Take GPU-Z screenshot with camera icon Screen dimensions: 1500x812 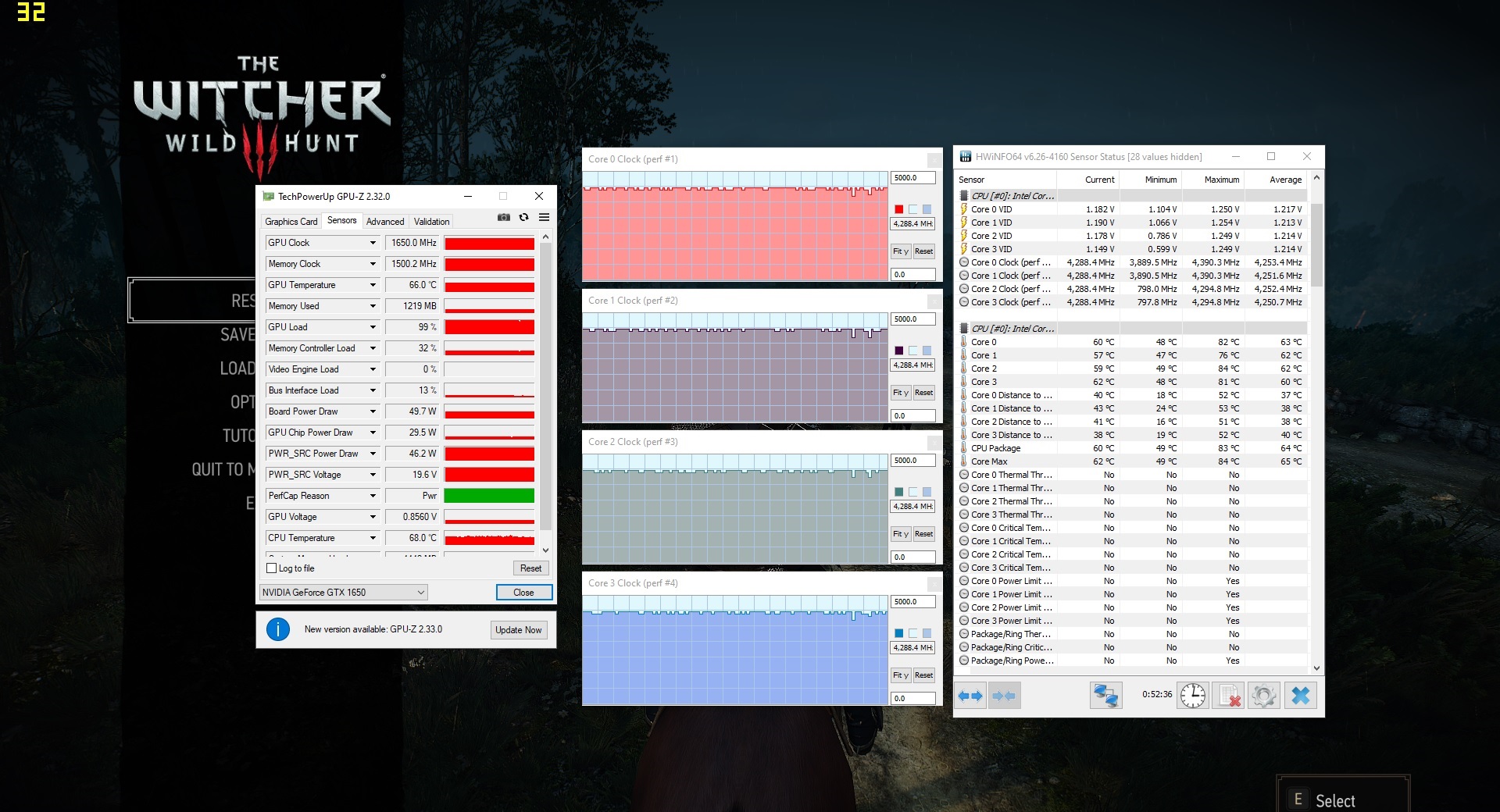[x=504, y=218]
